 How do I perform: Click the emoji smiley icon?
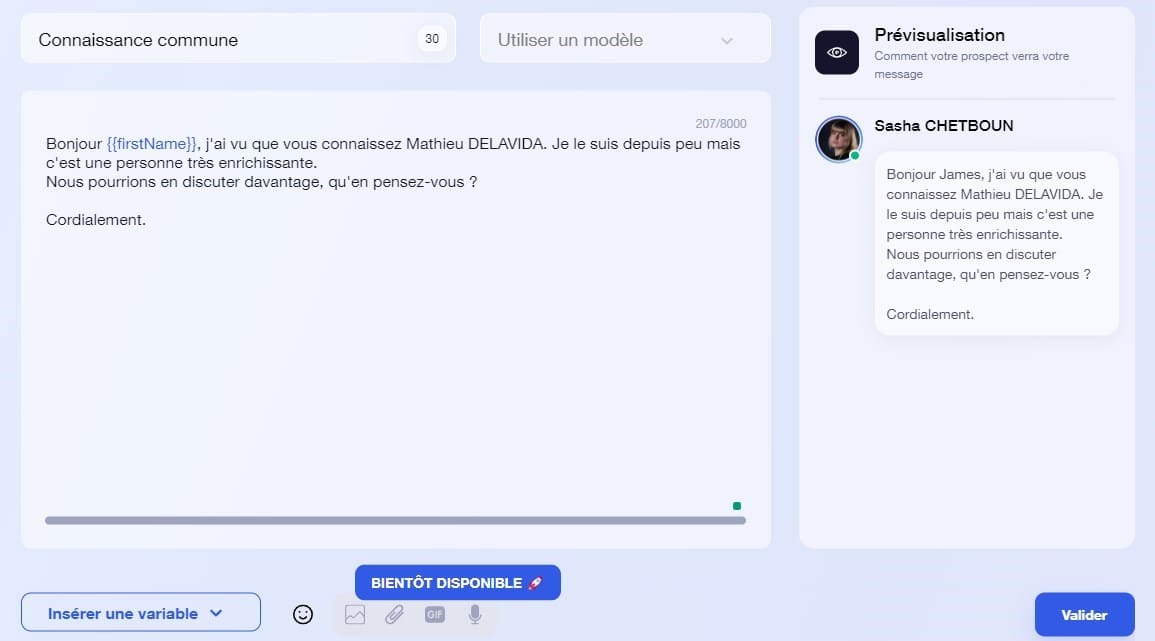[303, 614]
